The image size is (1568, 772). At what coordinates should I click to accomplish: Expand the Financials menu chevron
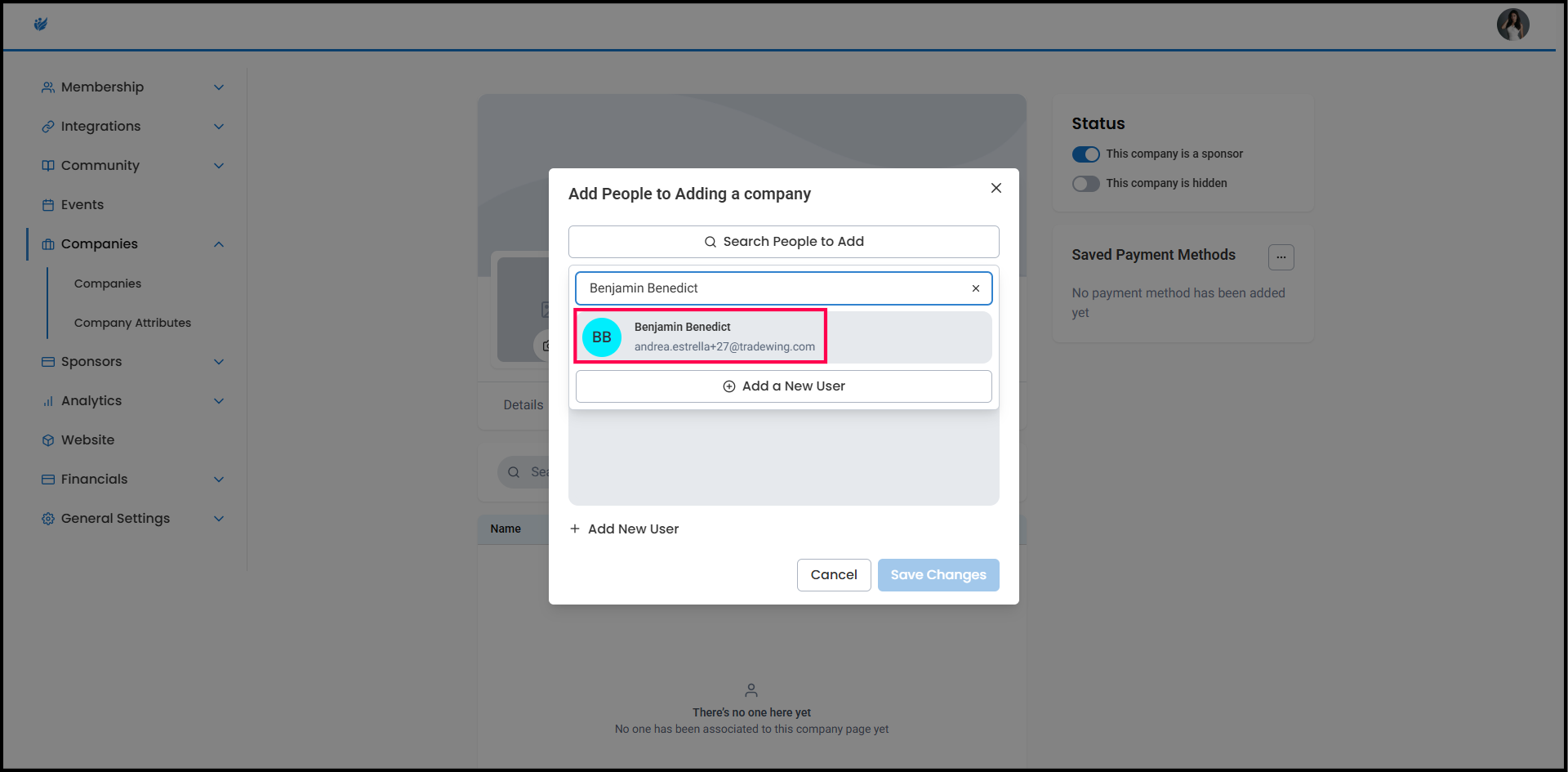(219, 480)
